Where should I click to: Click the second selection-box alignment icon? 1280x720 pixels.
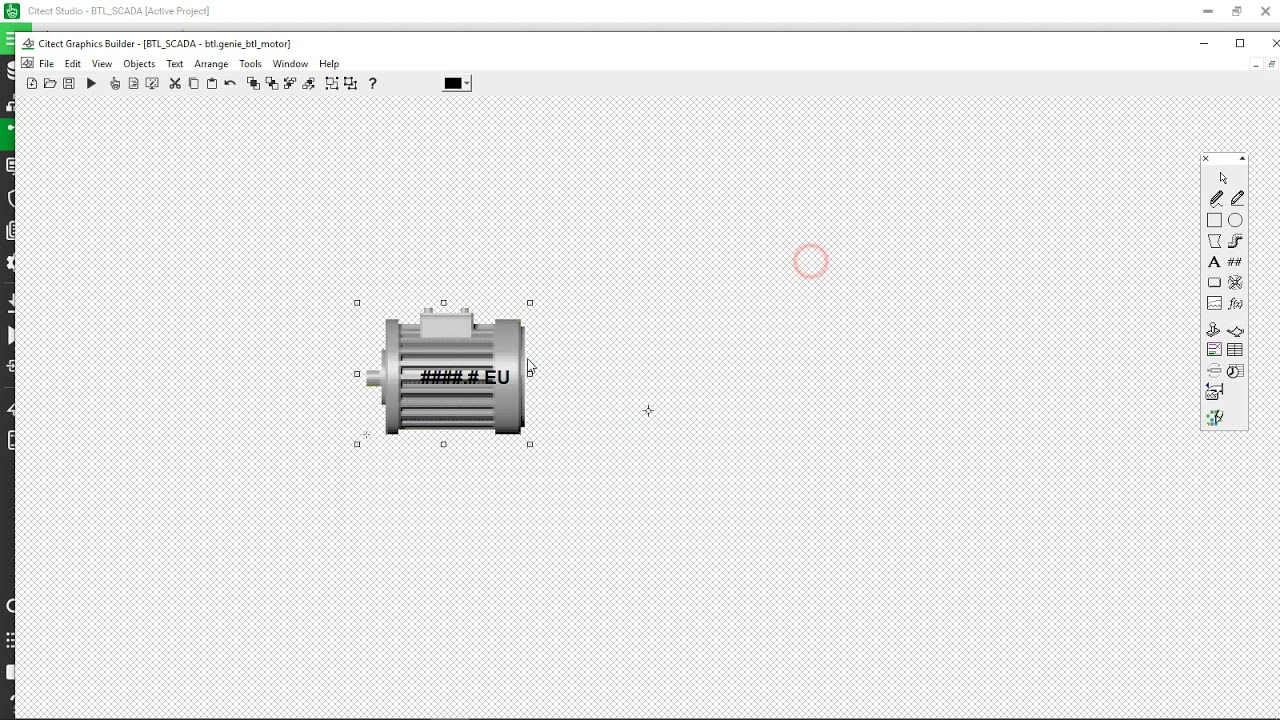[x=350, y=84]
